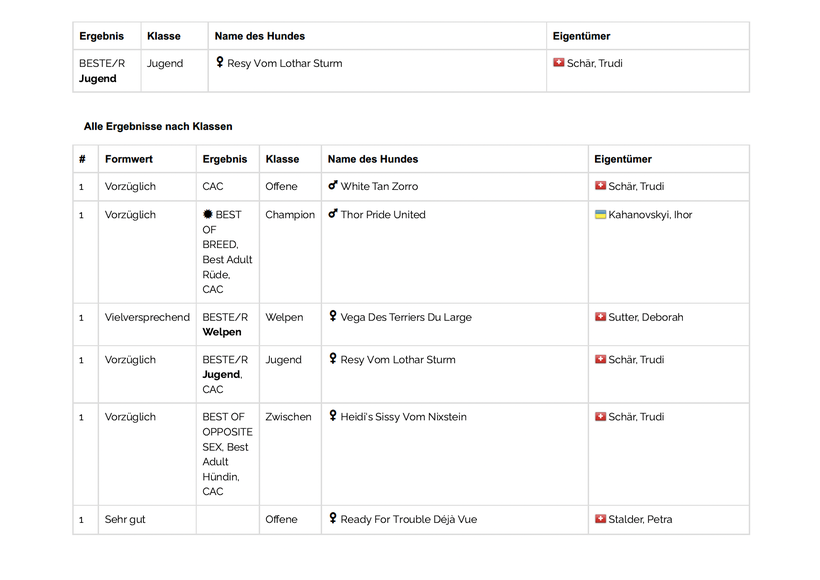Click the female icon beside Ready For Trouble

coord(333,519)
